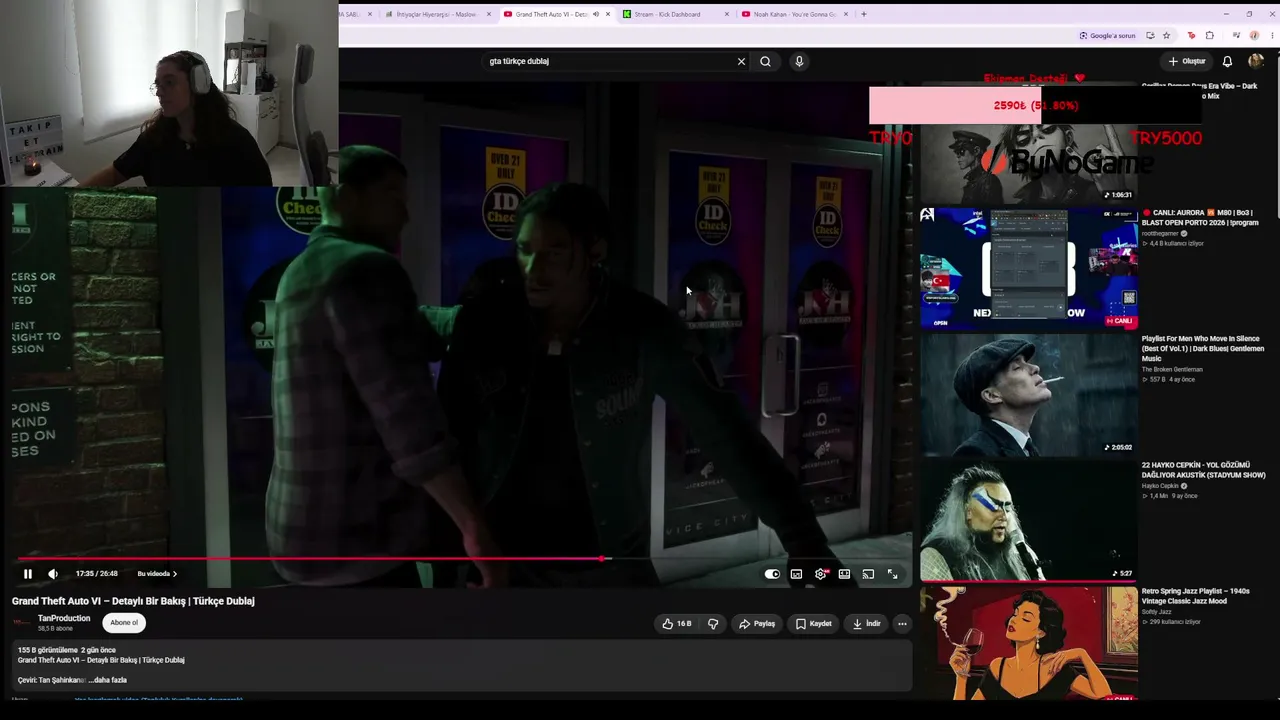Download the video with İndir
The image size is (1280, 720).
pos(867,624)
